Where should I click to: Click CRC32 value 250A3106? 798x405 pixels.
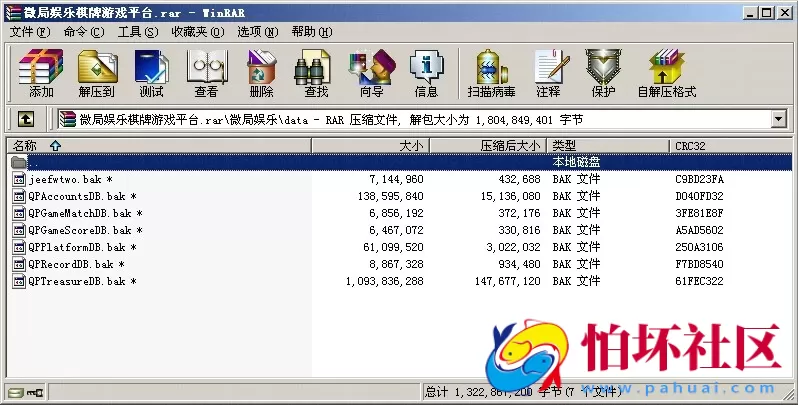click(699, 247)
